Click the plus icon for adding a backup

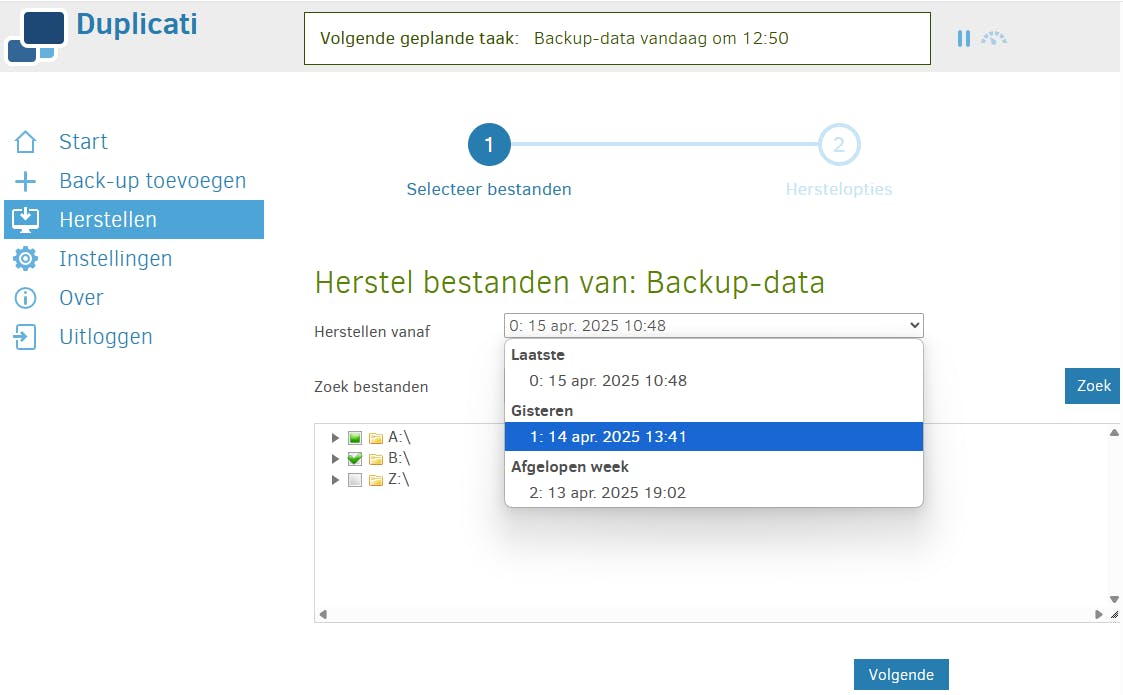pos(25,181)
